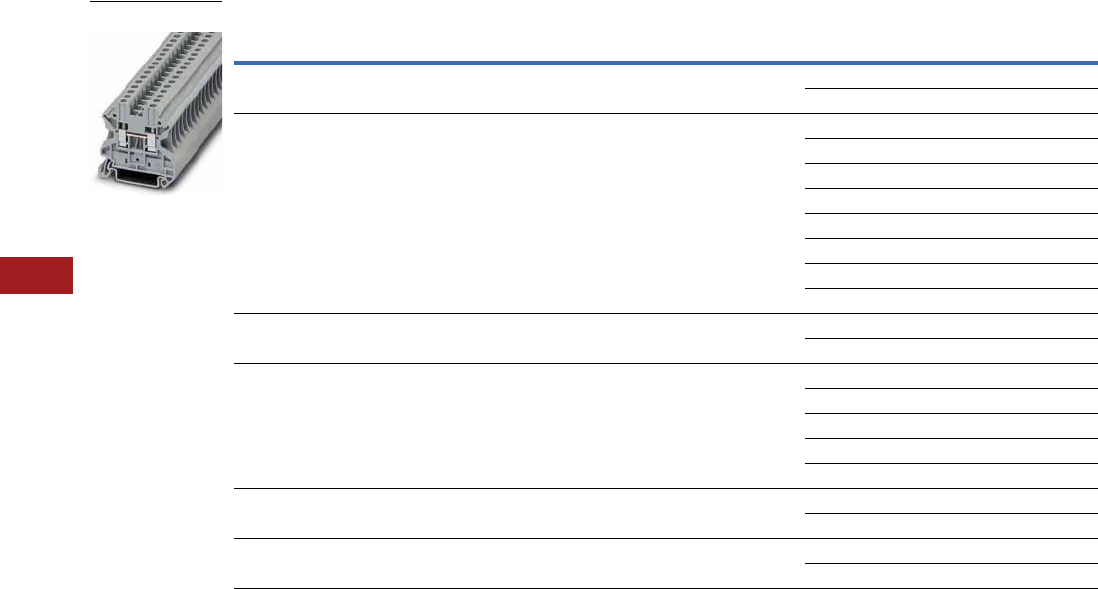Viewport: 1098px width, 589px height.
Task: Click left cell of two-row section below eight-row block
Action: 519,339
